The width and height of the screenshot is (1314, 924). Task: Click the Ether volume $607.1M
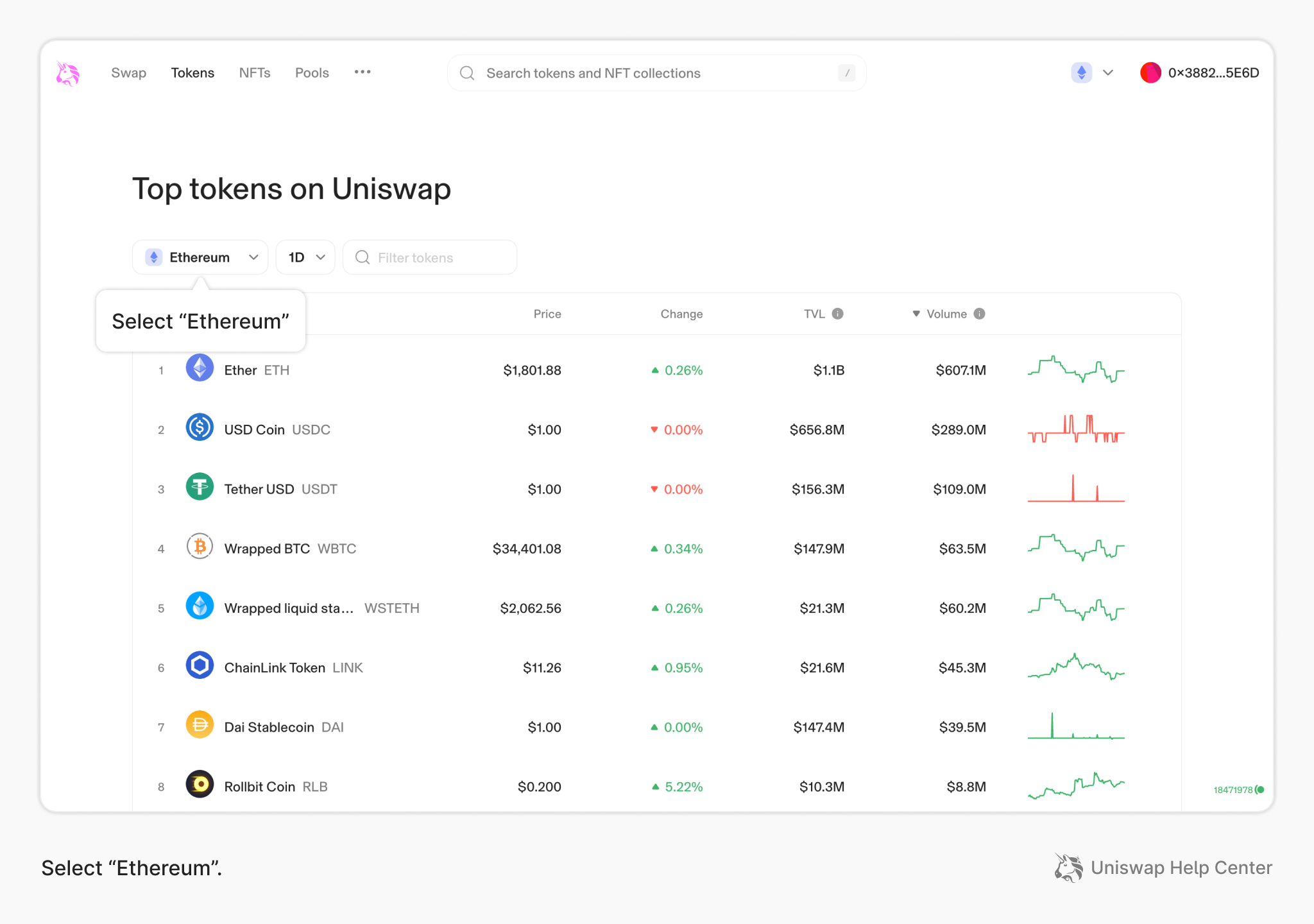tap(960, 370)
